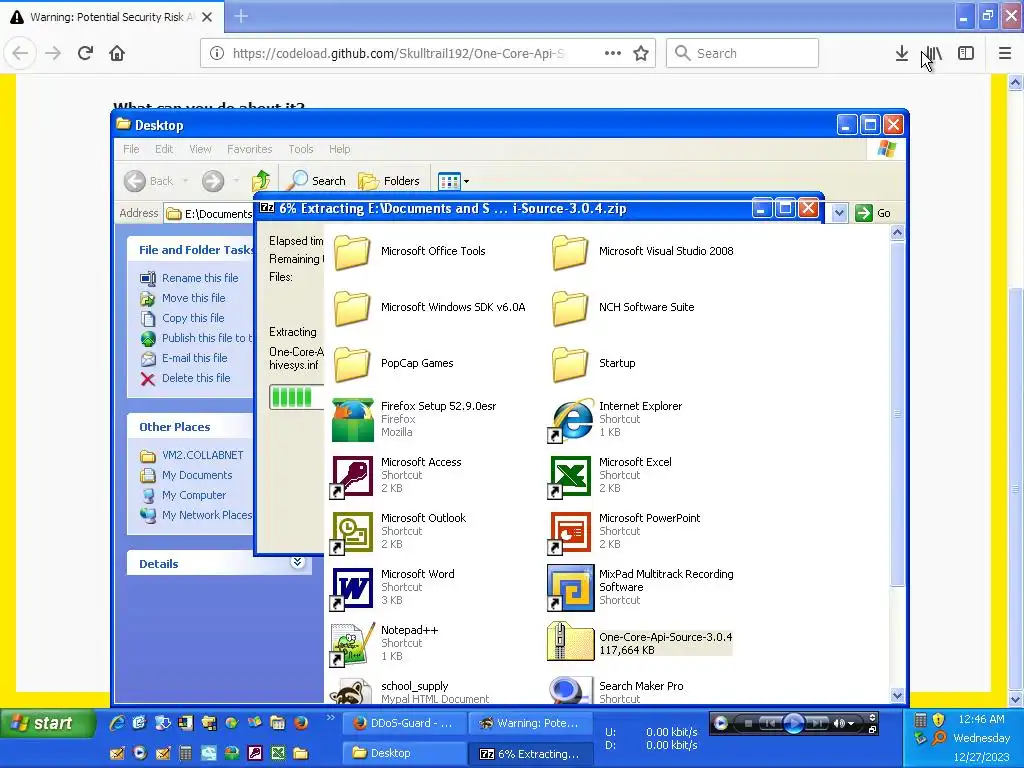Select the Microsoft Access shortcut icon

[353, 476]
